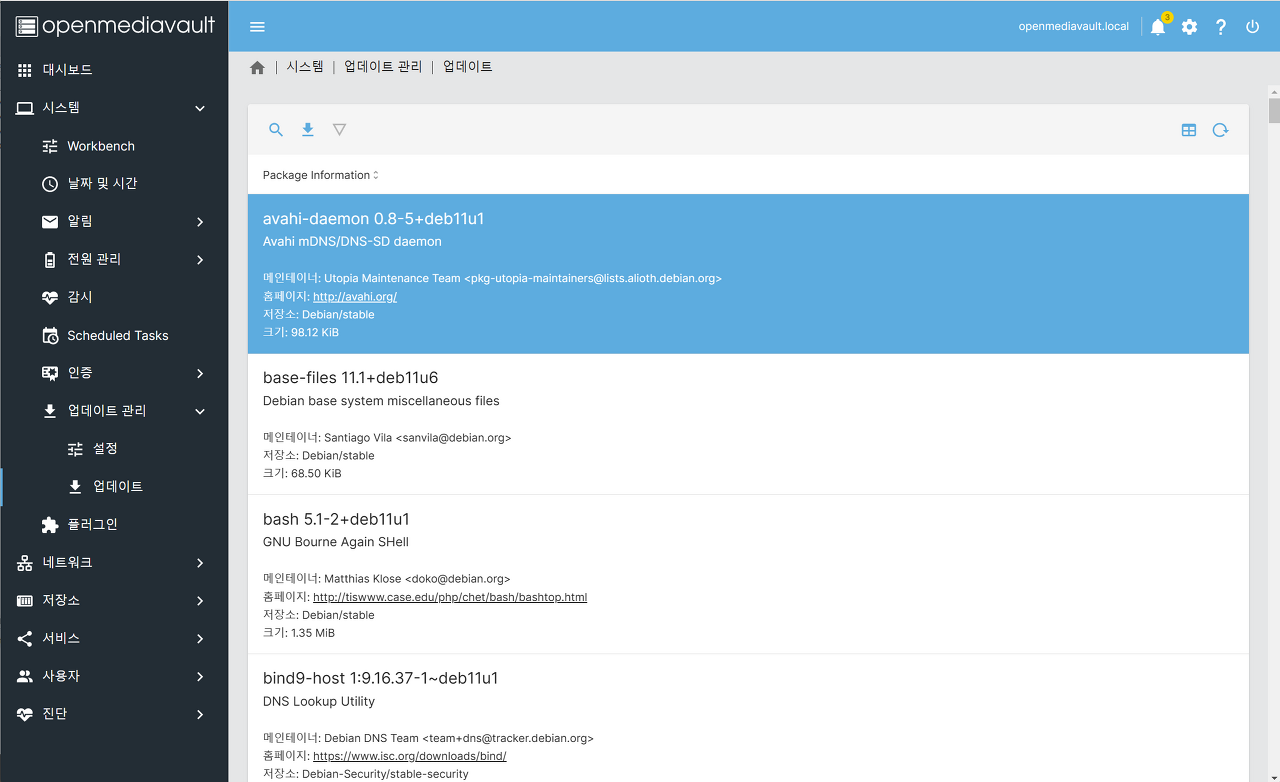The height and width of the screenshot is (782, 1280).
Task: Click the 날짜 및 시간 clock icon
Action: (50, 184)
